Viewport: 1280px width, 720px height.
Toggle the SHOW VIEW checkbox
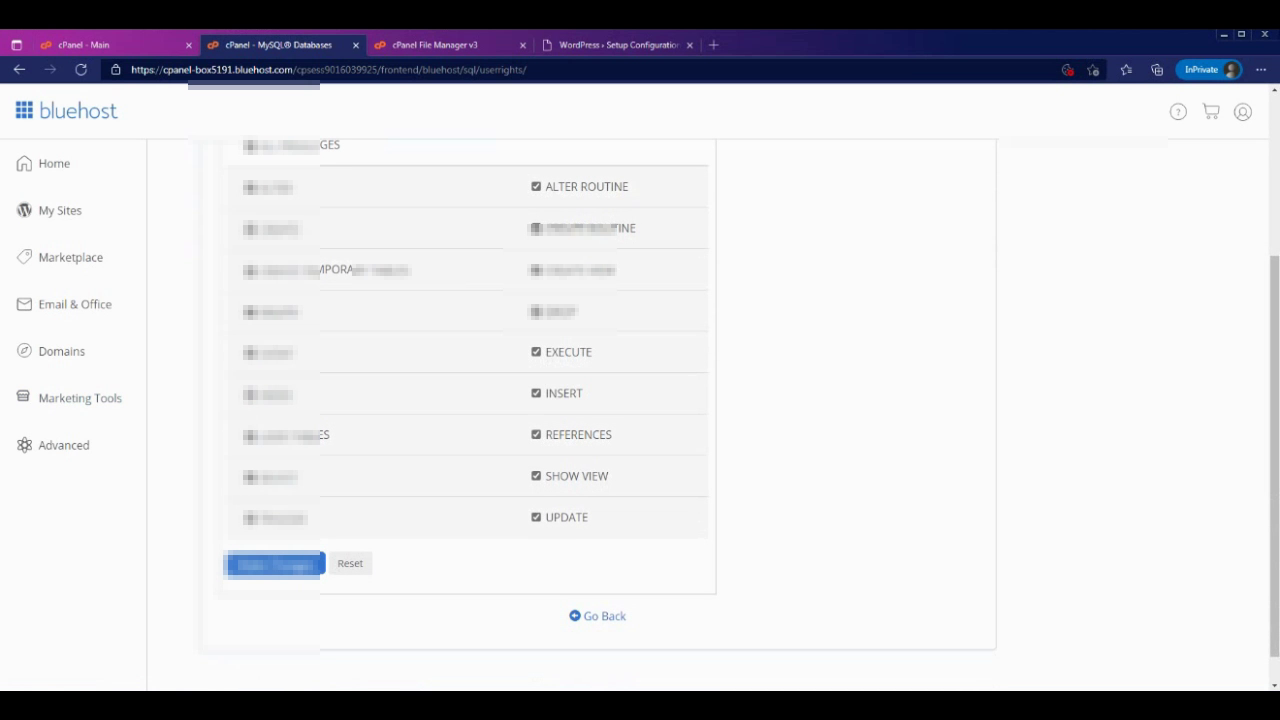tap(536, 476)
